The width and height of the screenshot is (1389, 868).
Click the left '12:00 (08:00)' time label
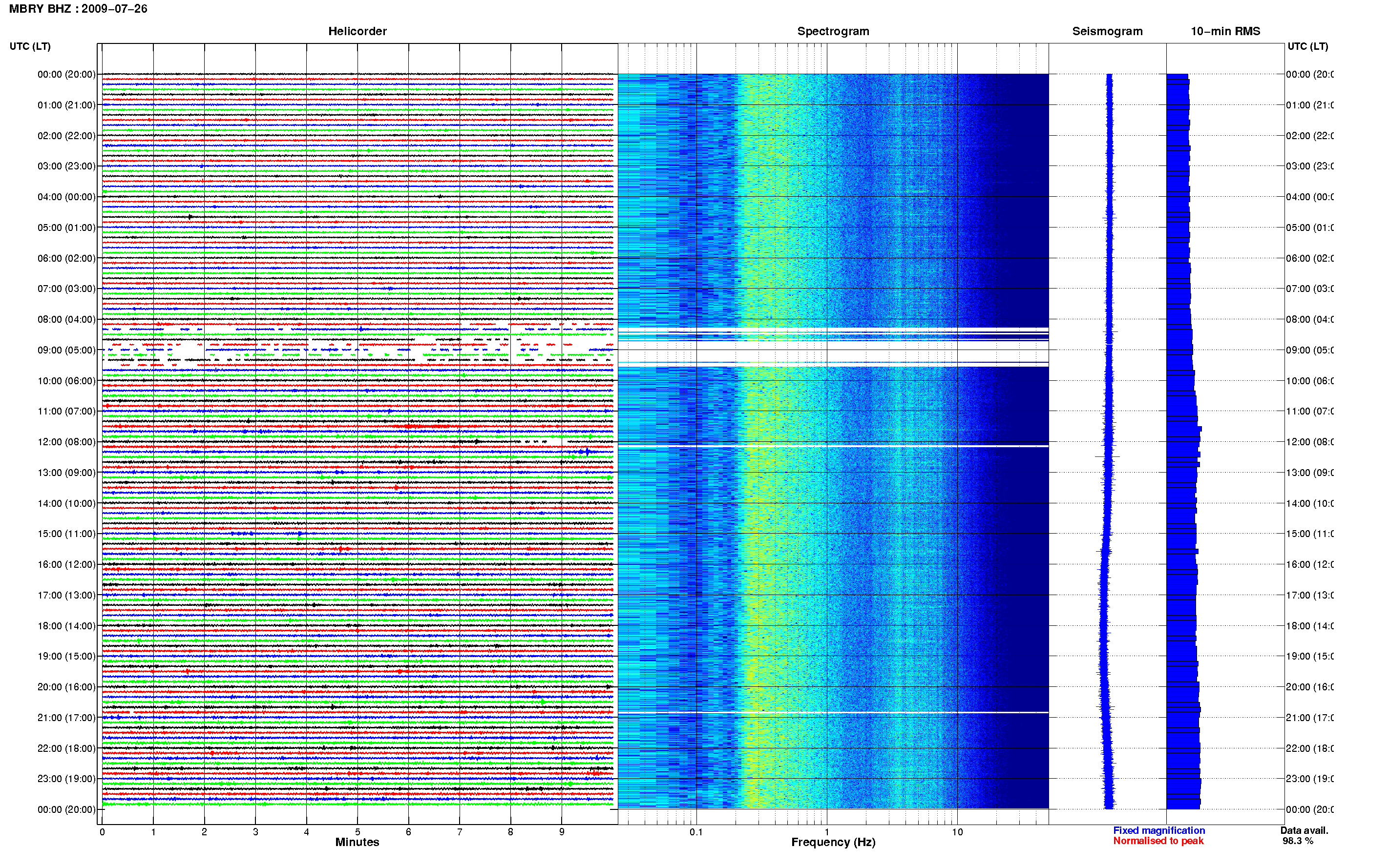click(x=66, y=442)
